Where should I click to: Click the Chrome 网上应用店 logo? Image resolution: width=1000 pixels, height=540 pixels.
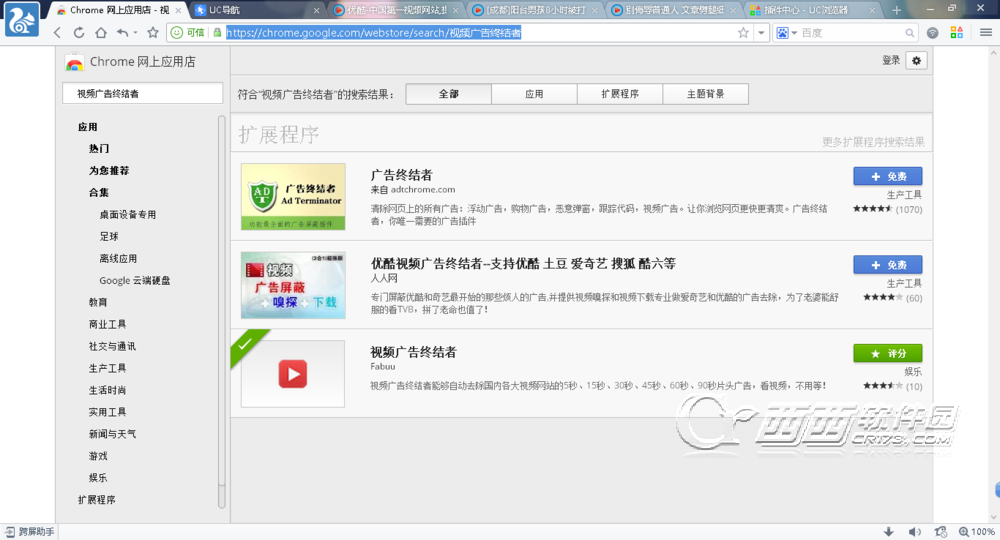click(131, 62)
